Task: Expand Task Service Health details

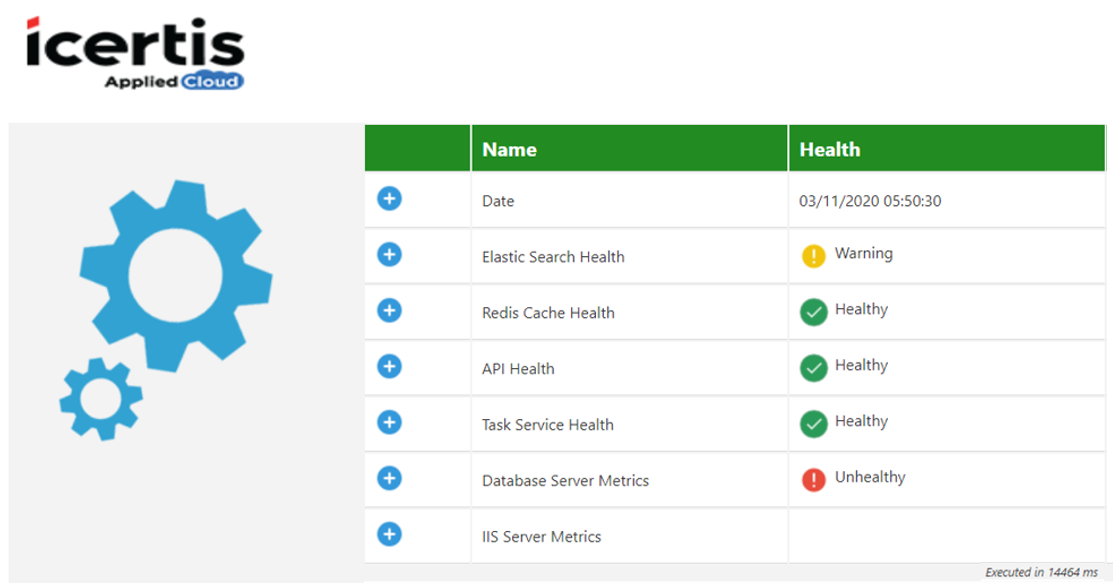Action: tap(390, 423)
